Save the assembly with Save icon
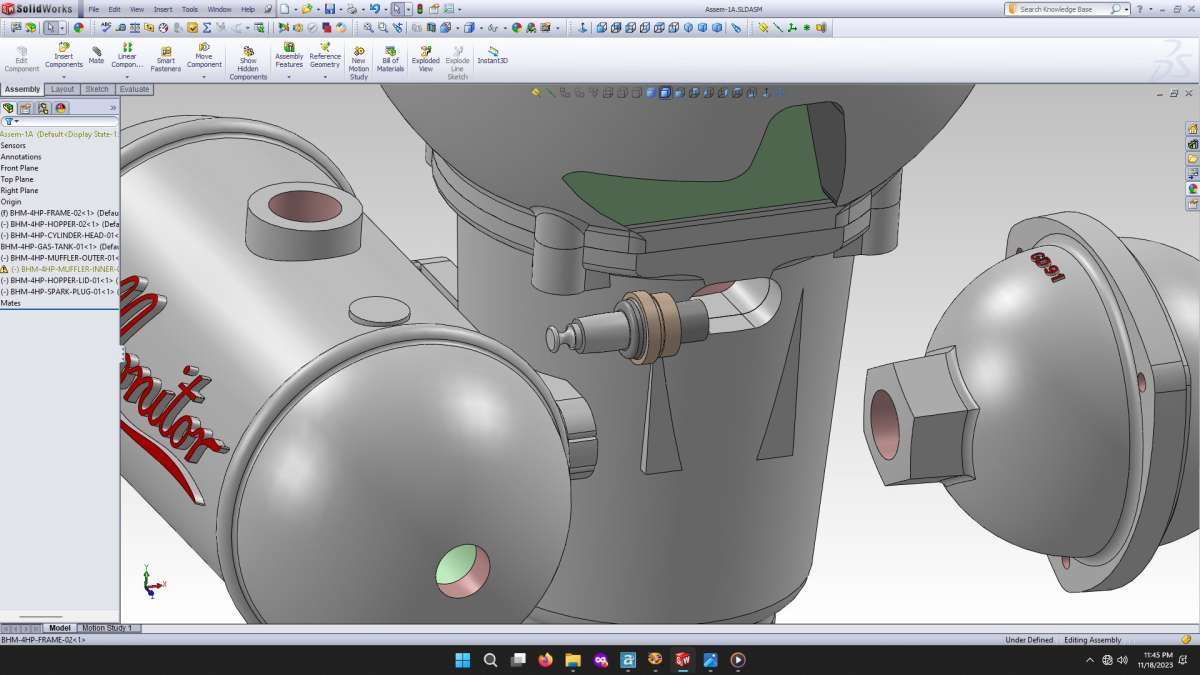 pyautogui.click(x=329, y=9)
